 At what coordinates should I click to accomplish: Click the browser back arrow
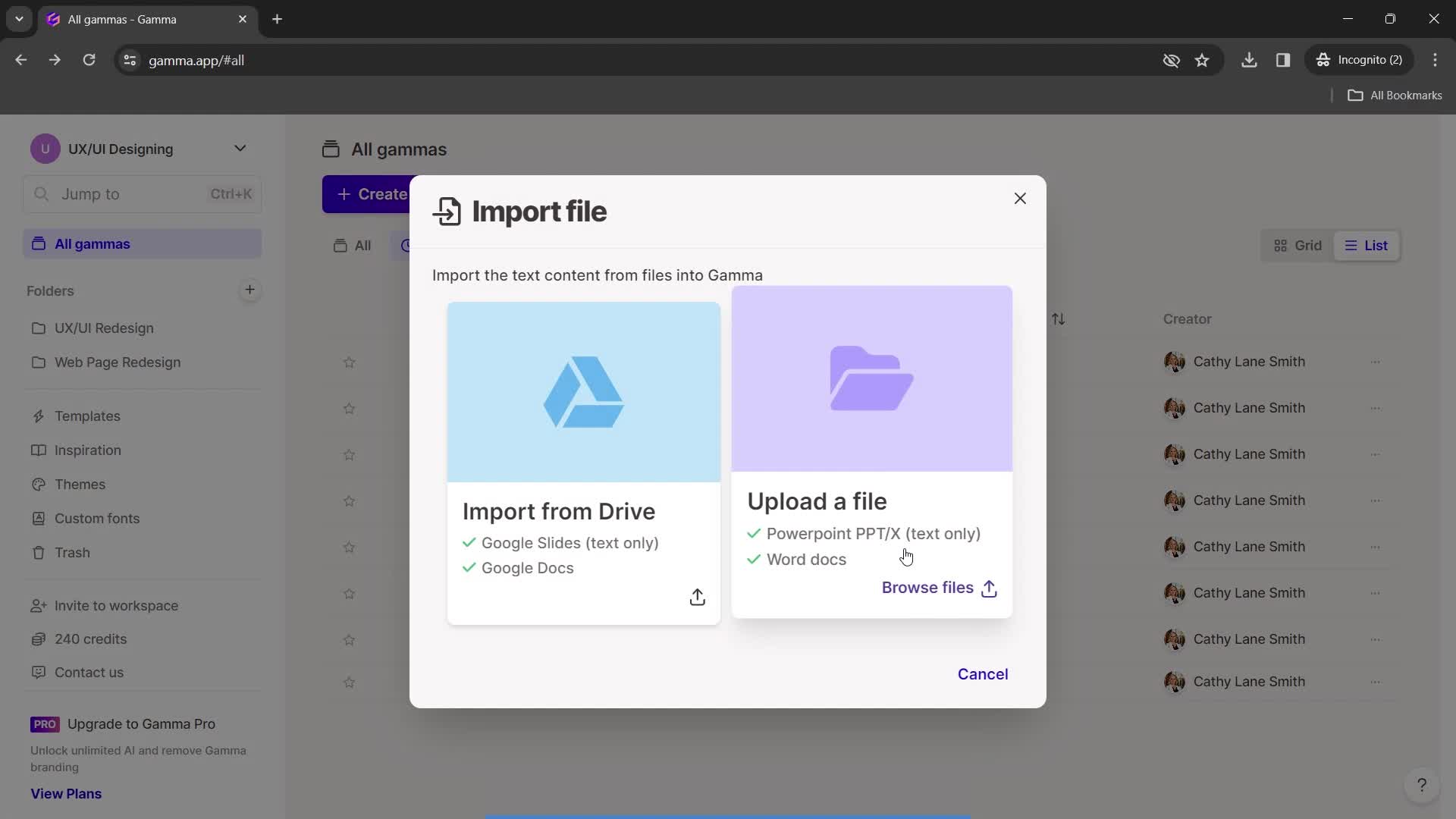(21, 60)
